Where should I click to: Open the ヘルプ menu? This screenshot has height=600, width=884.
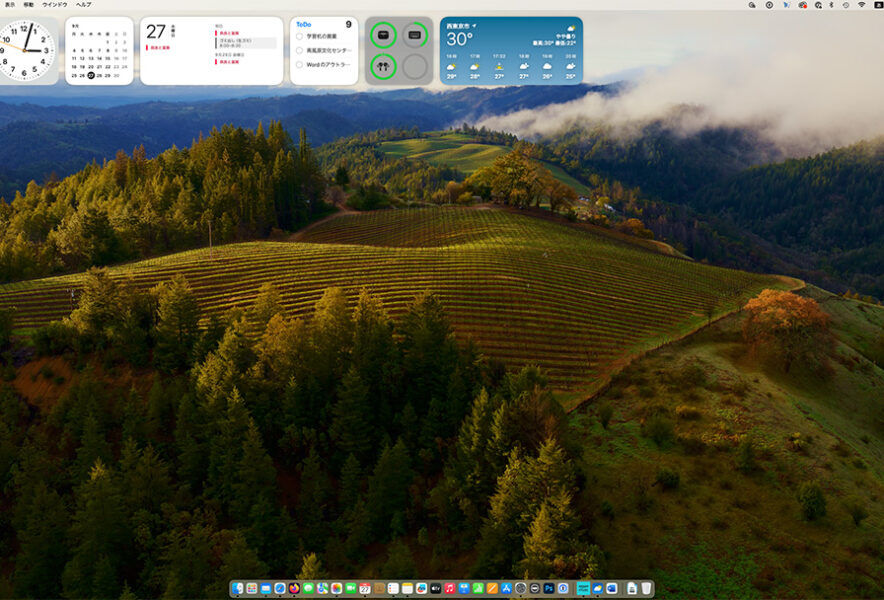[x=83, y=5]
